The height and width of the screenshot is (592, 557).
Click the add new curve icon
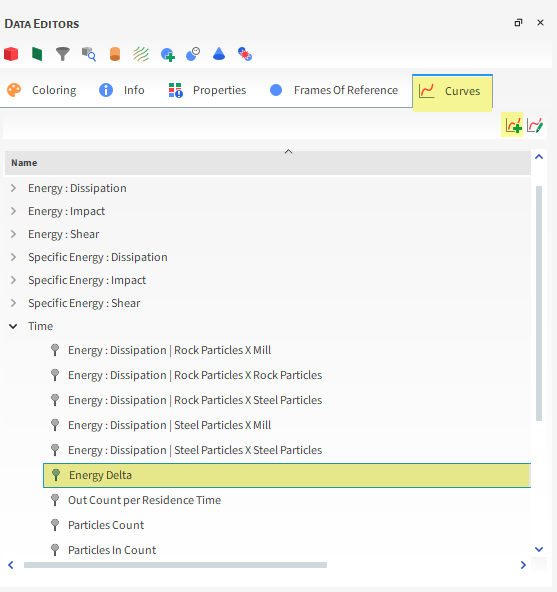pos(513,125)
